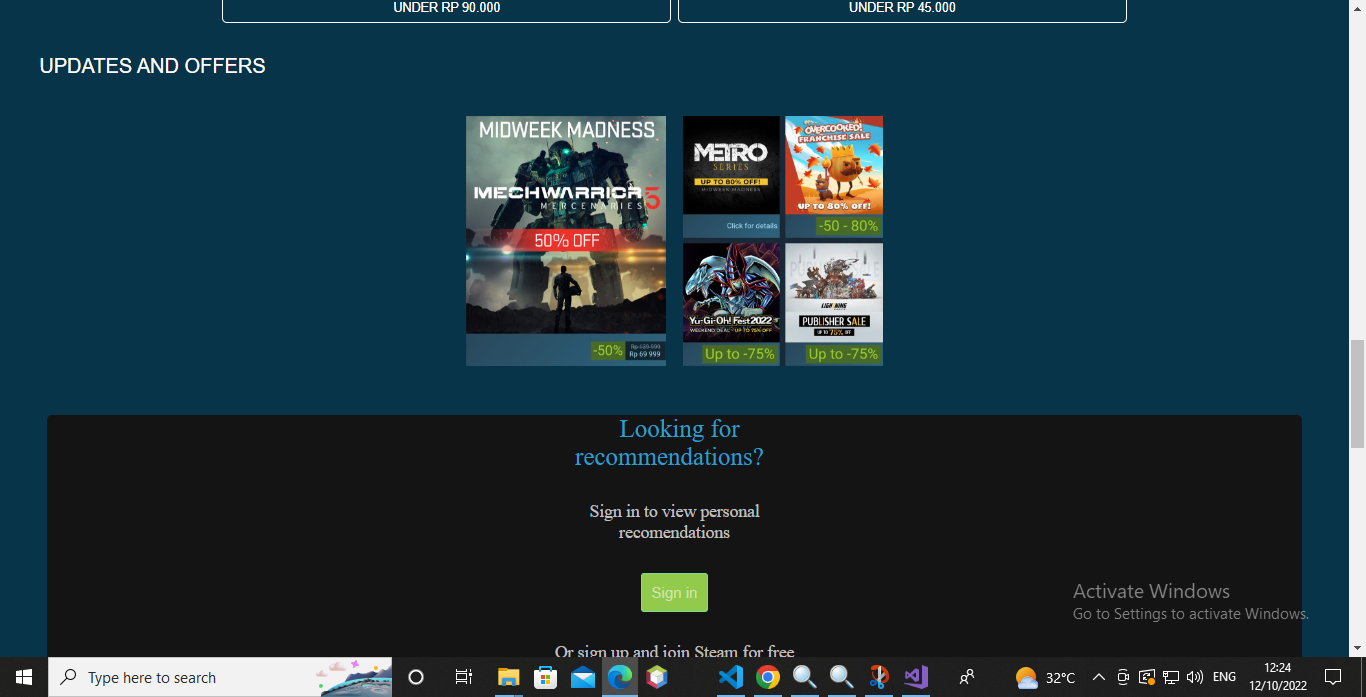Click 'Sign in to view personal recomendations' text
Viewport: 1366px width, 697px height.
click(674, 522)
